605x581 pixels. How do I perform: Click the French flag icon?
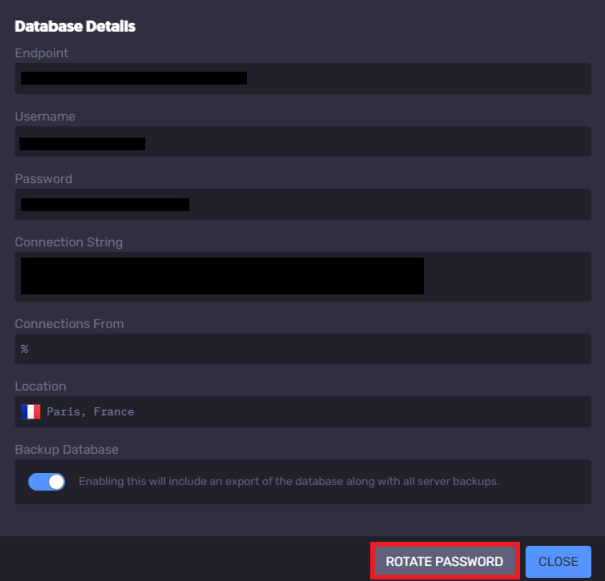pyautogui.click(x=31, y=411)
